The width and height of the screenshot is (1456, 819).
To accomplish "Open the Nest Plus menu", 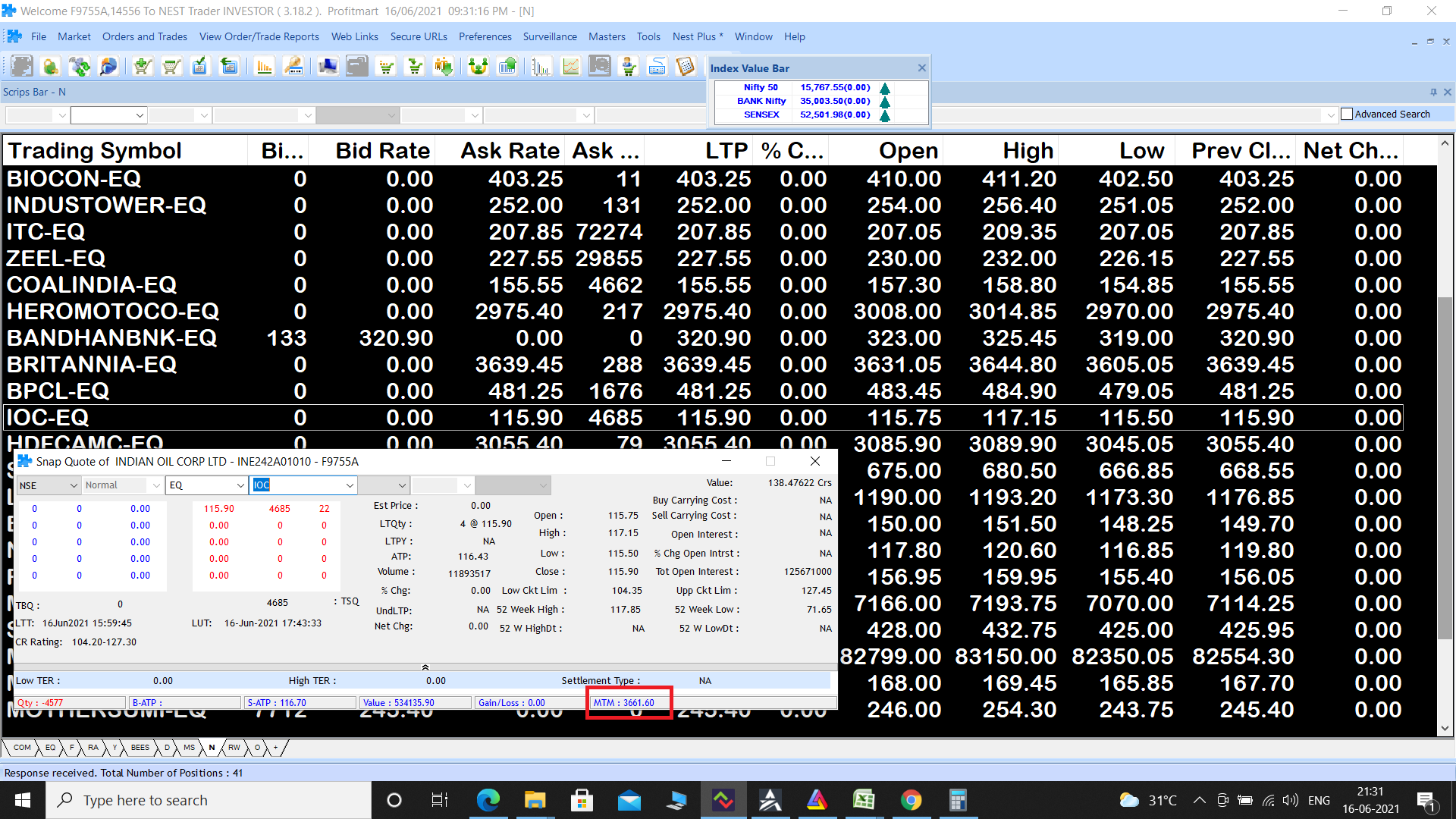I will (x=698, y=36).
